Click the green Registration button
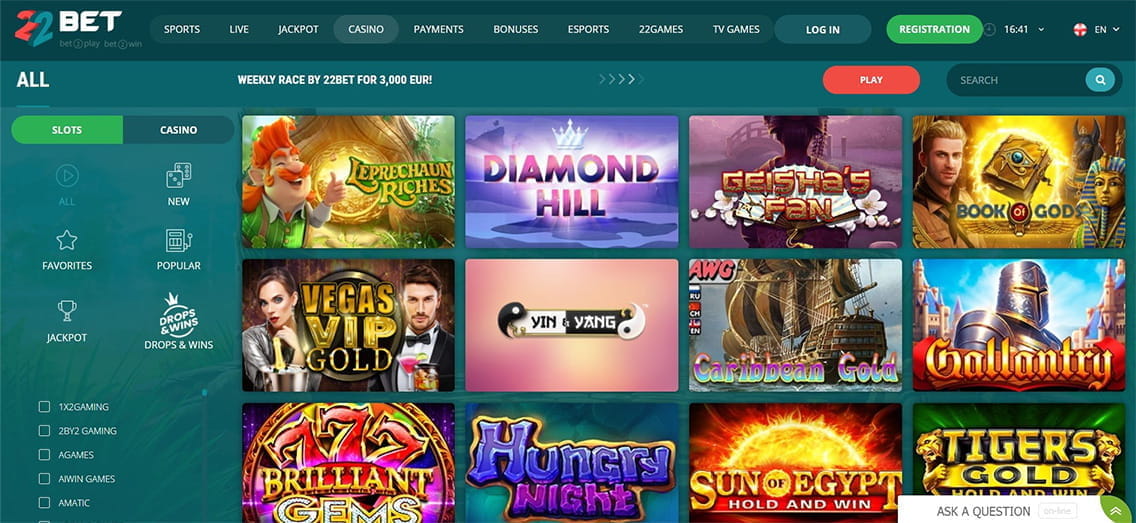Screen dimensions: 1136x523 coord(935,30)
